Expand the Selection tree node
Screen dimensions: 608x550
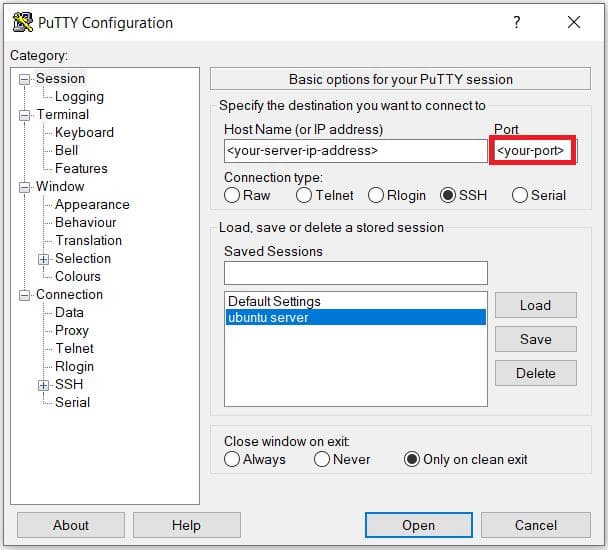coord(43,259)
